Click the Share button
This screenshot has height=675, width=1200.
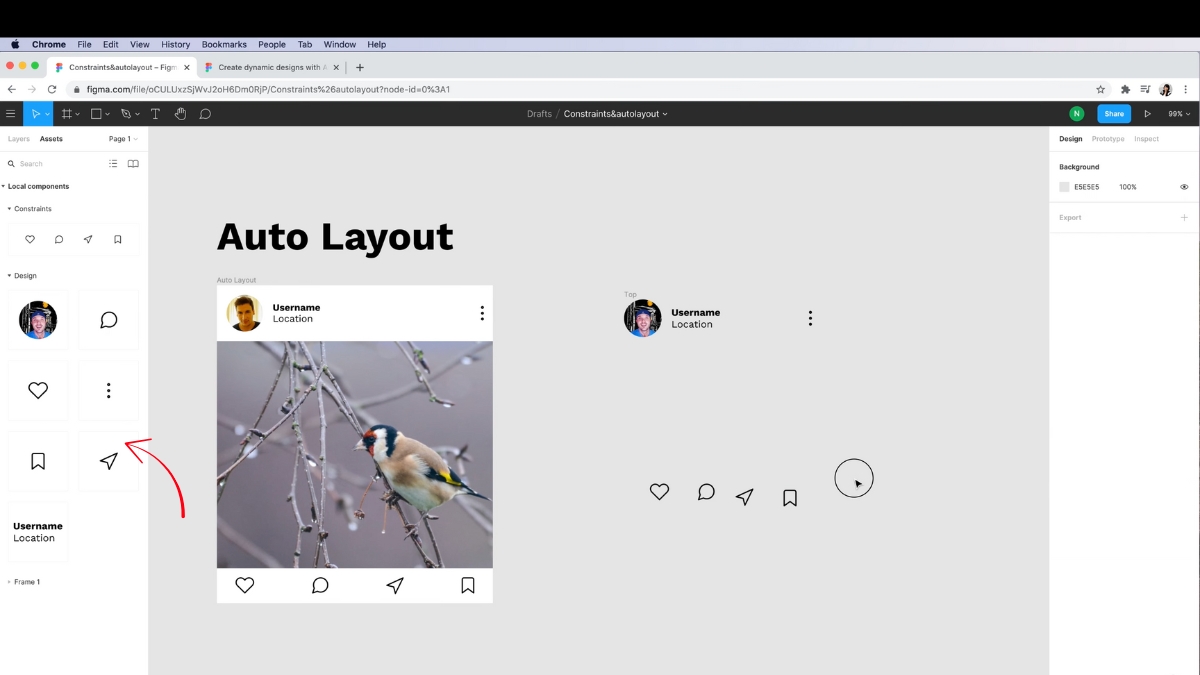pyautogui.click(x=1114, y=114)
